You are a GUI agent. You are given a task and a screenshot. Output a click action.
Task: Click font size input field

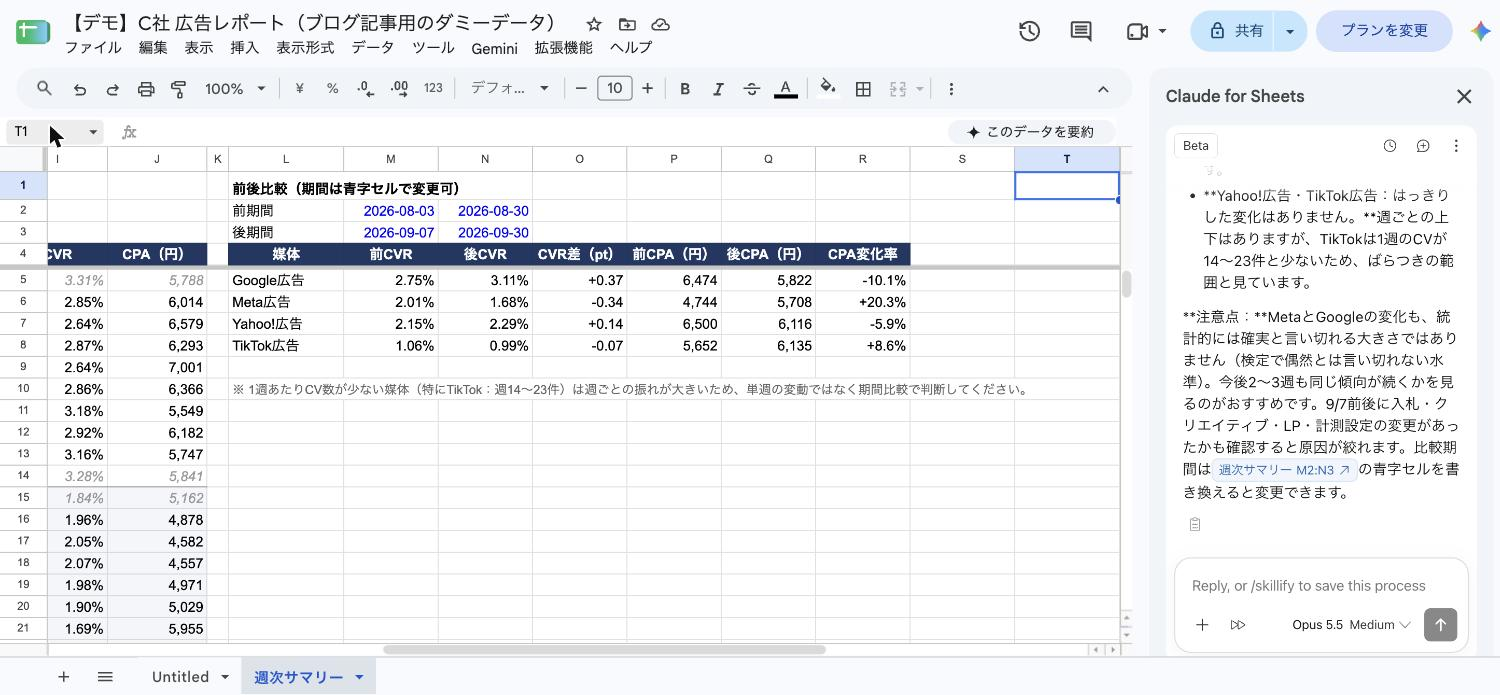coord(615,89)
